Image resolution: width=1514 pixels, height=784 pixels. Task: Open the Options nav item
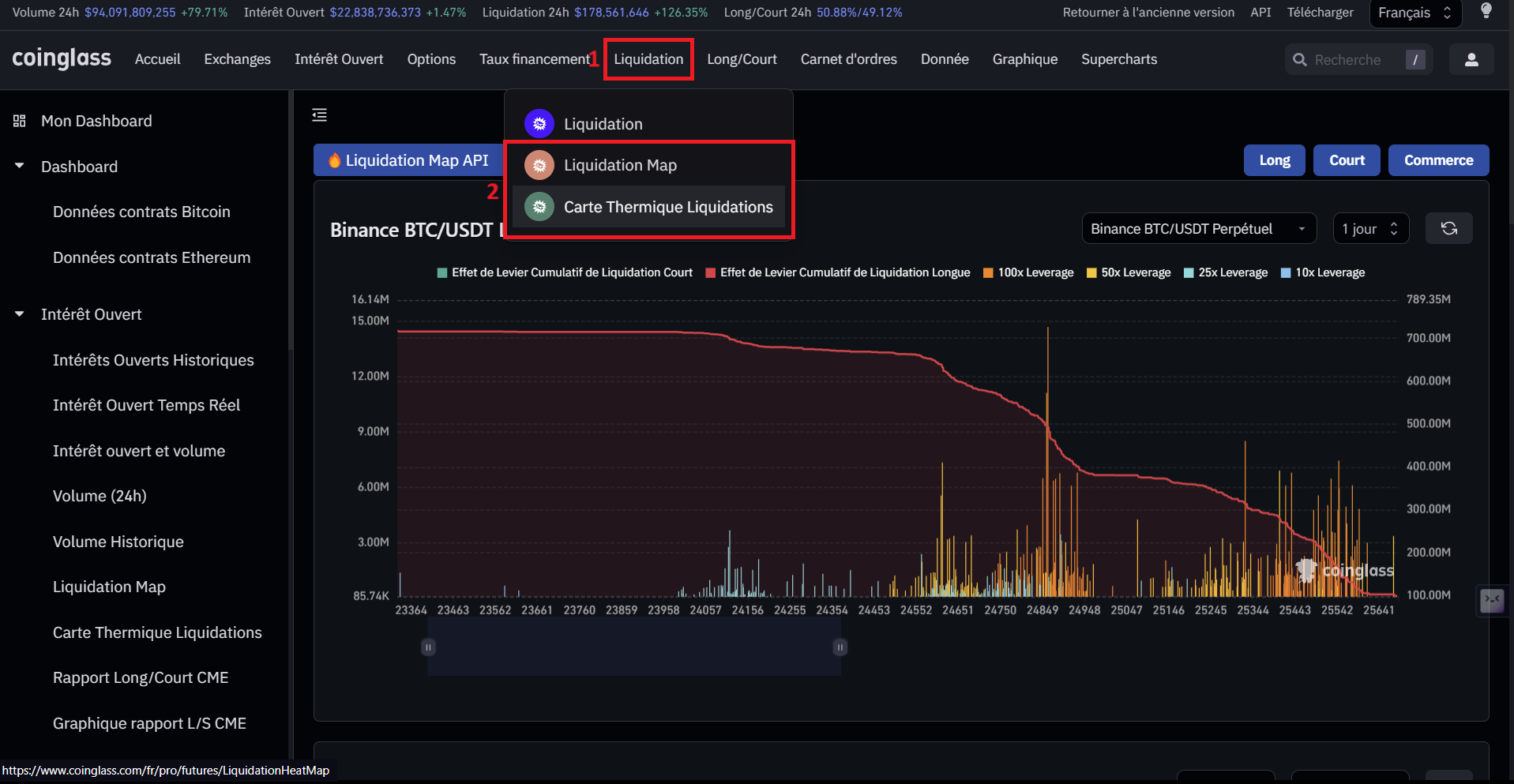point(431,59)
